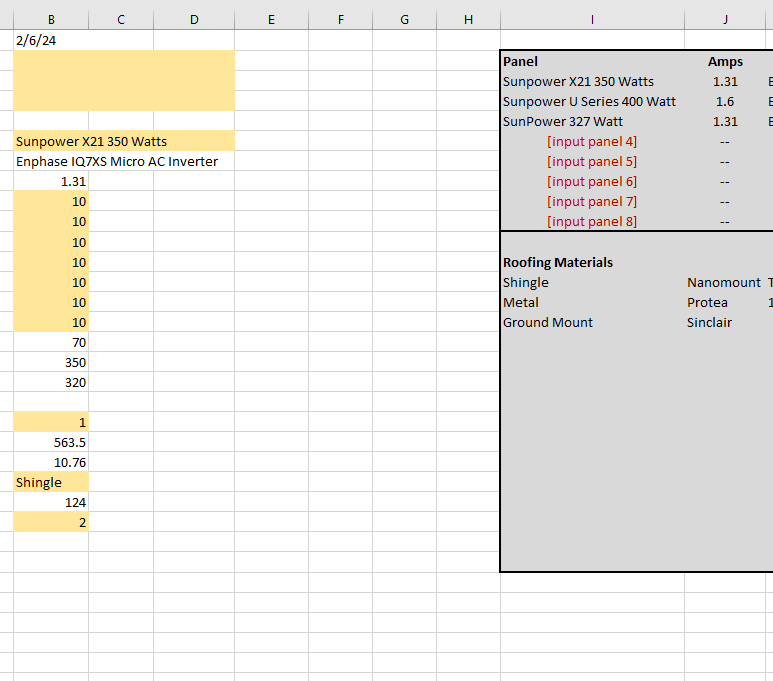Select column D header
This screenshot has width=773, height=681.
194,20
